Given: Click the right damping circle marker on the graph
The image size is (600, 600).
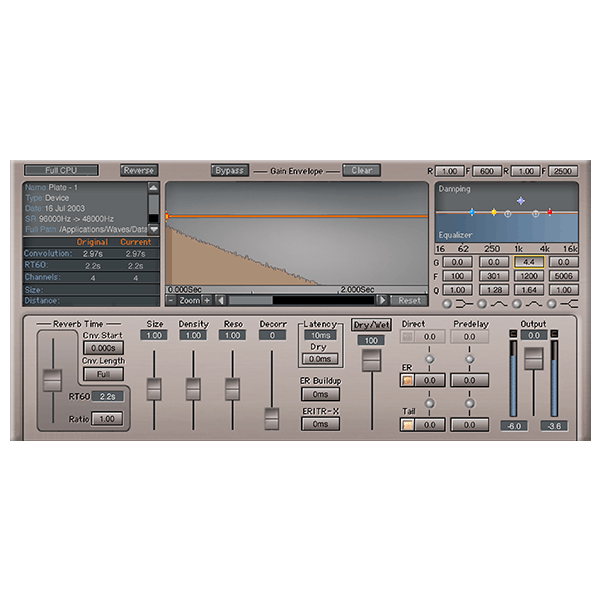Looking at the screenshot, I should [535, 214].
